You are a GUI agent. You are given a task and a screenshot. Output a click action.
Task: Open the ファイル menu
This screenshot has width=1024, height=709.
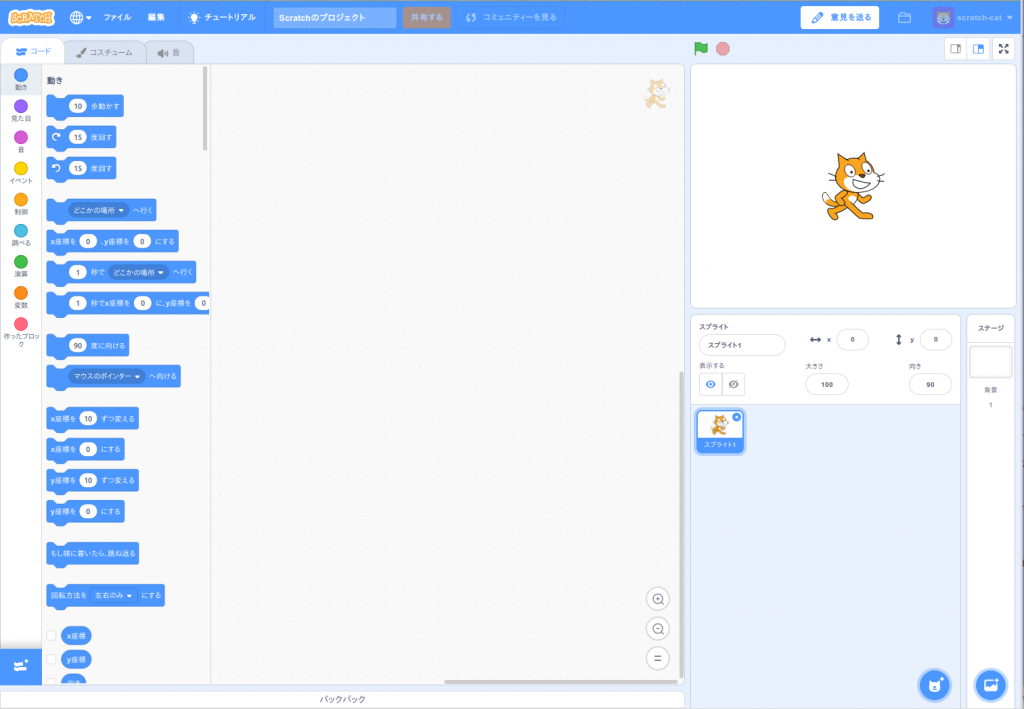tap(118, 18)
